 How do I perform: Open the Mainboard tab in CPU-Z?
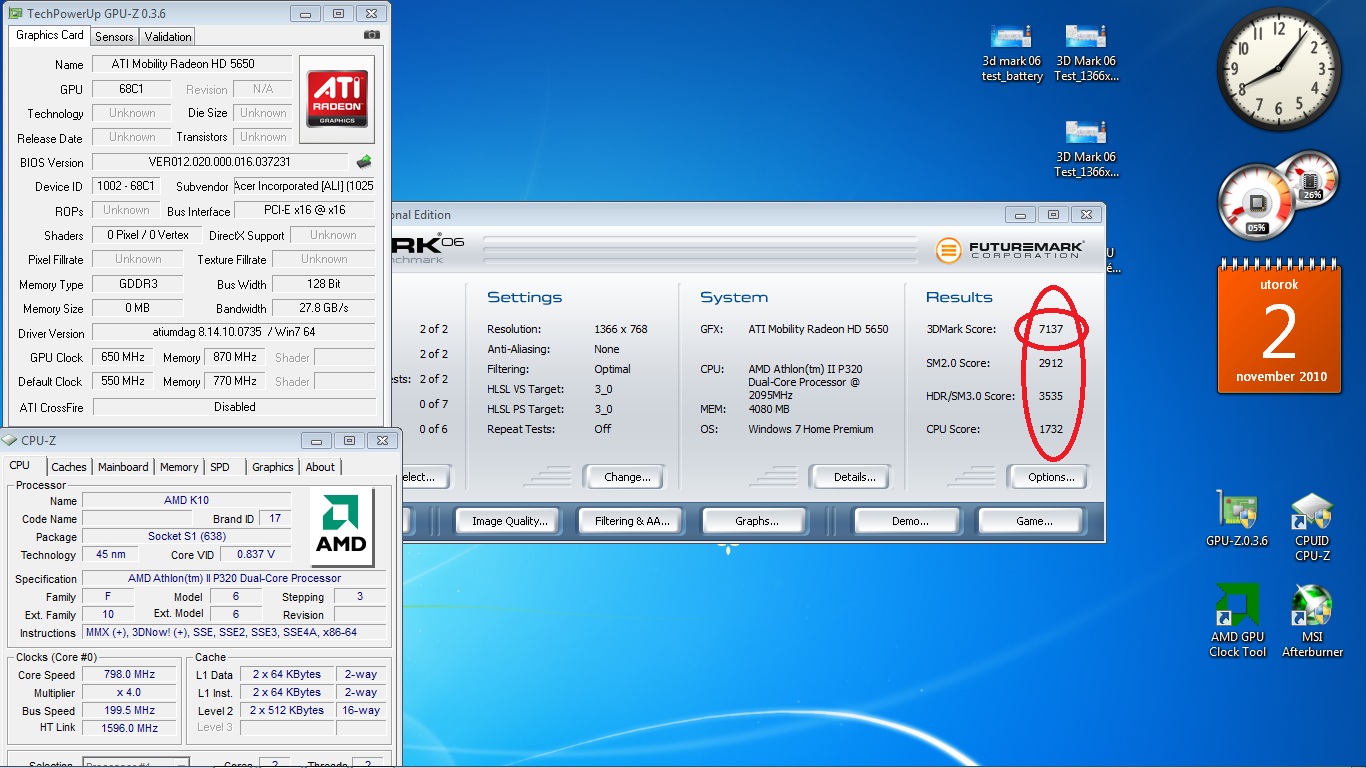tap(123, 467)
